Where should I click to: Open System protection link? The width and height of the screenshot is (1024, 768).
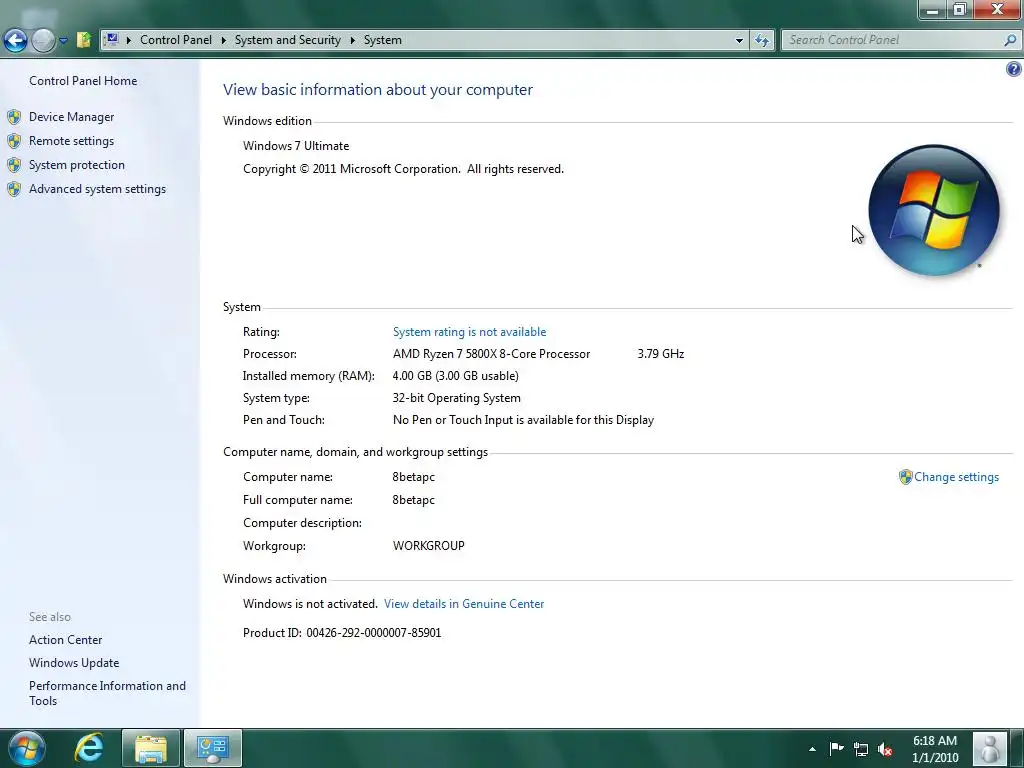click(76, 165)
